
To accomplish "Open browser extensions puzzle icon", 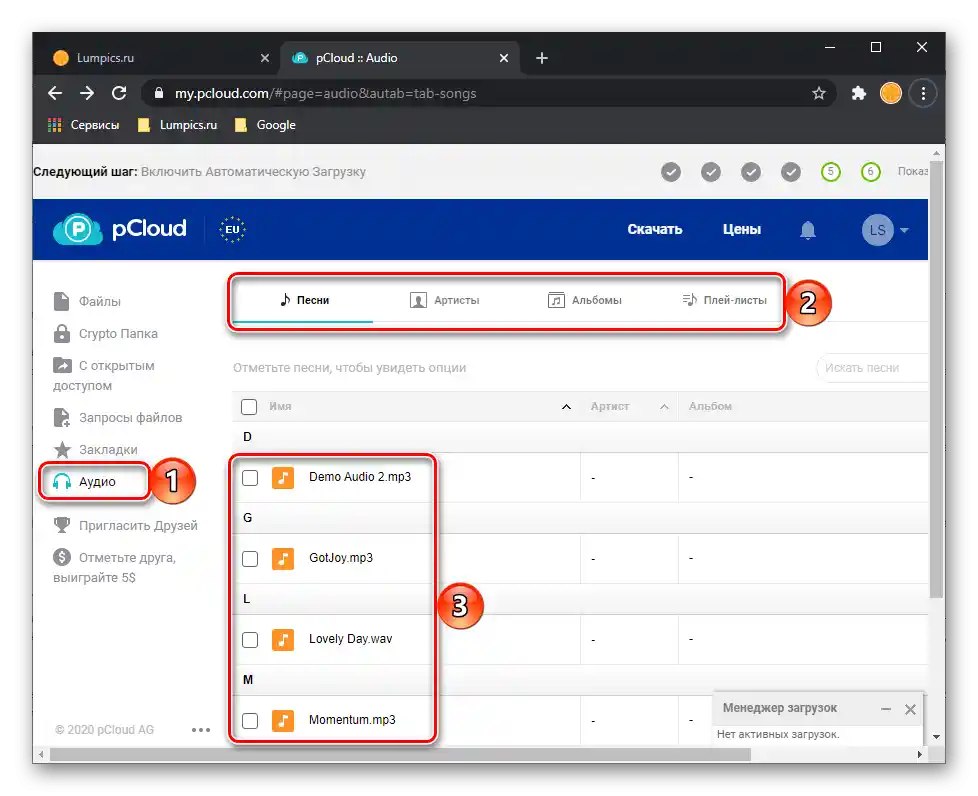I will [x=858, y=93].
